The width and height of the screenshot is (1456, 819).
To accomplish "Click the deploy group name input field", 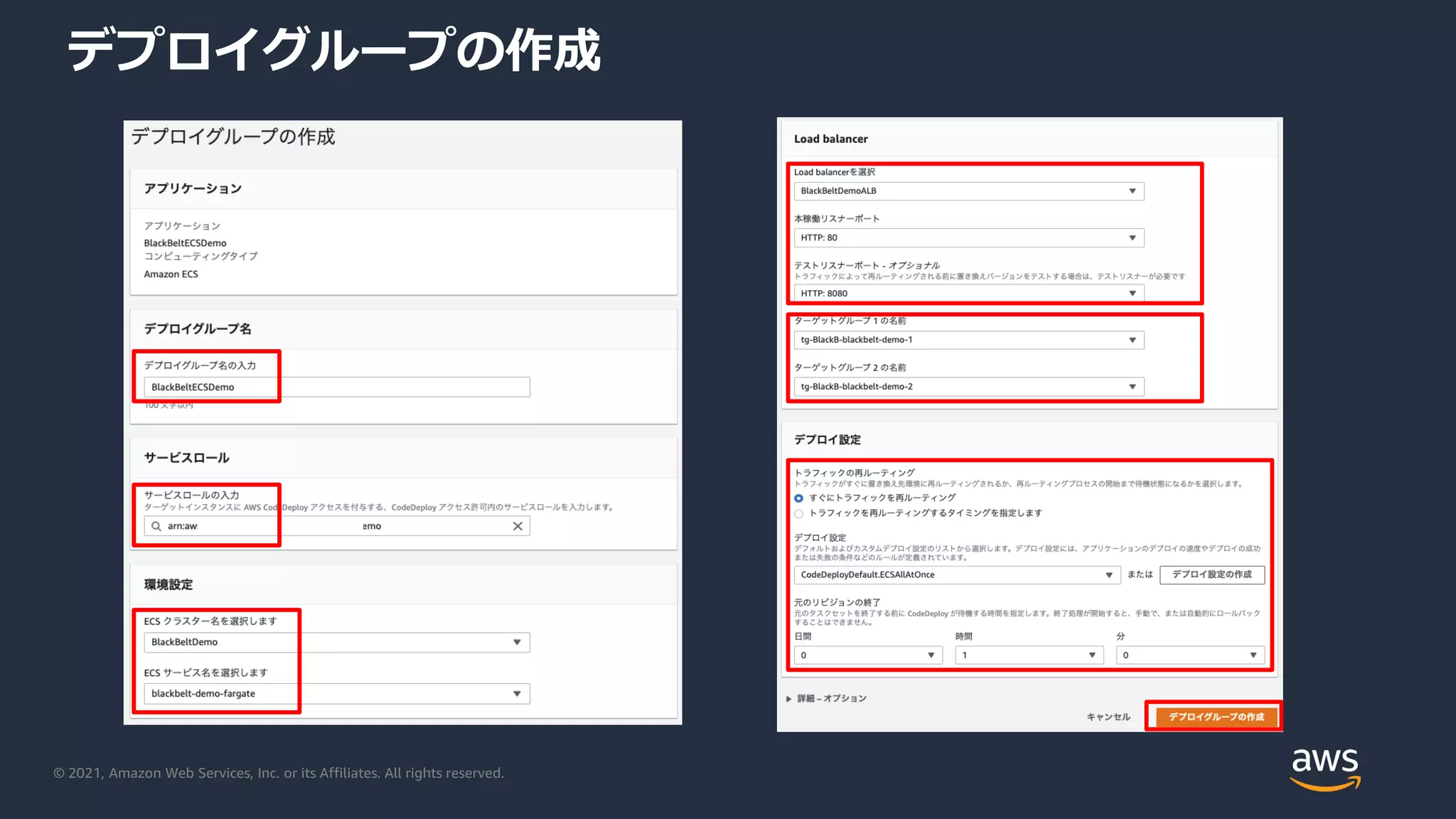I will [337, 387].
